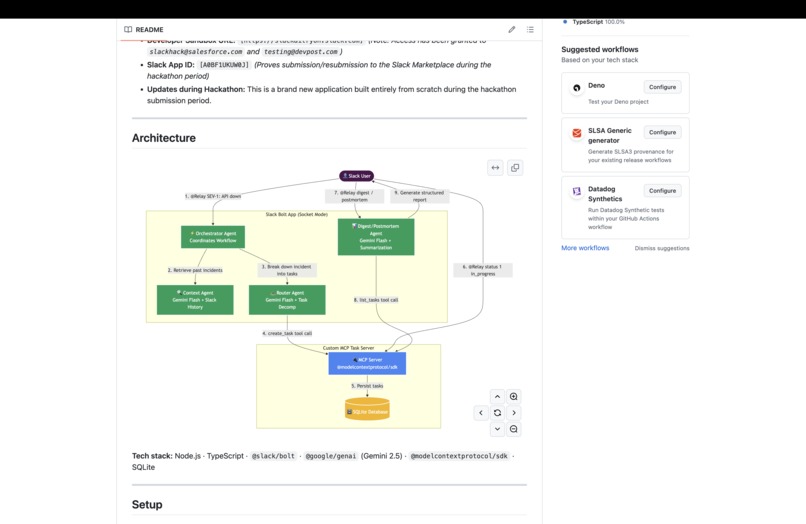The height and width of the screenshot is (524, 806).
Task: Click the Setup heading
Action: [x=147, y=504]
